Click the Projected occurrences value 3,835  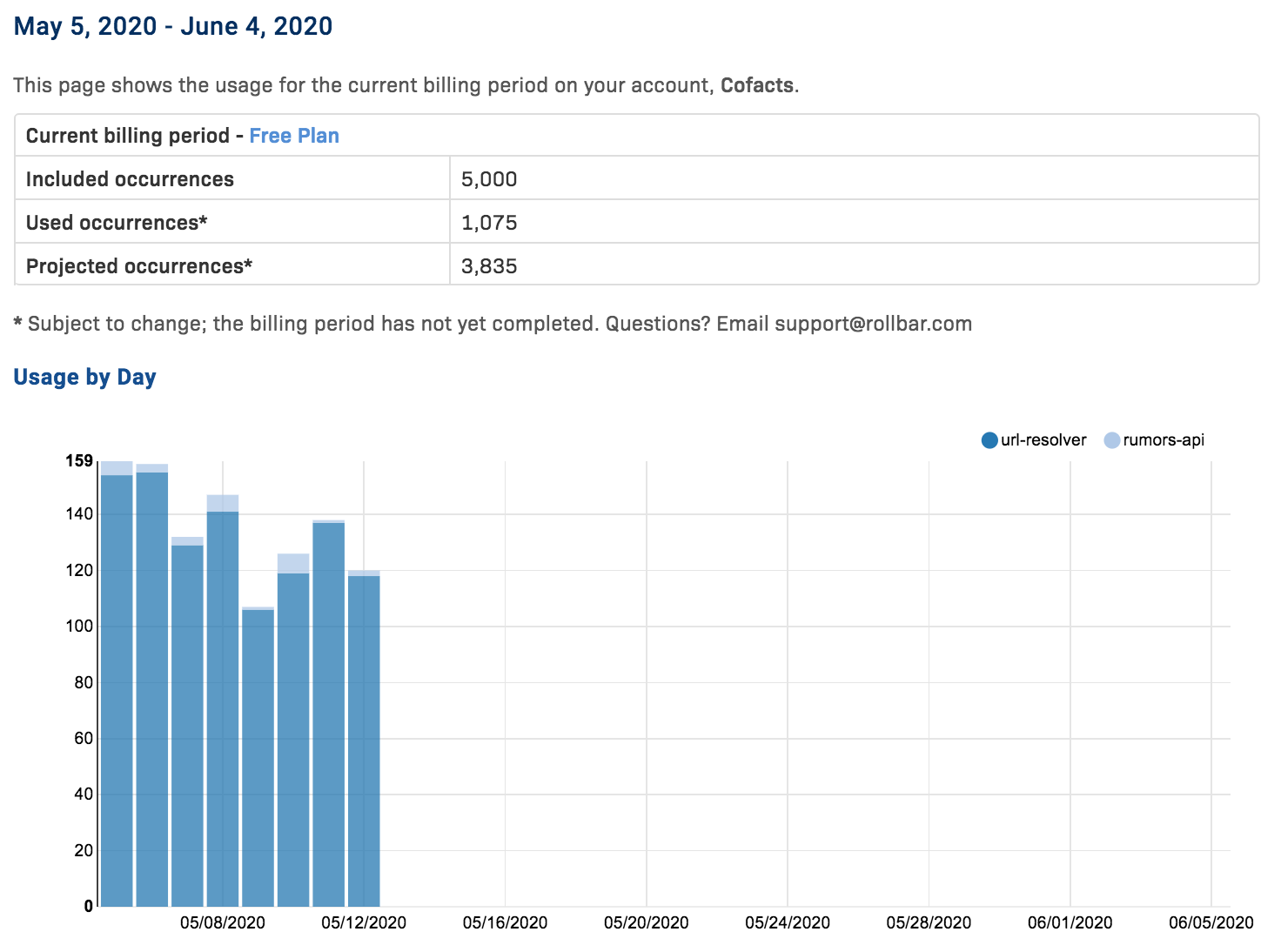[489, 266]
